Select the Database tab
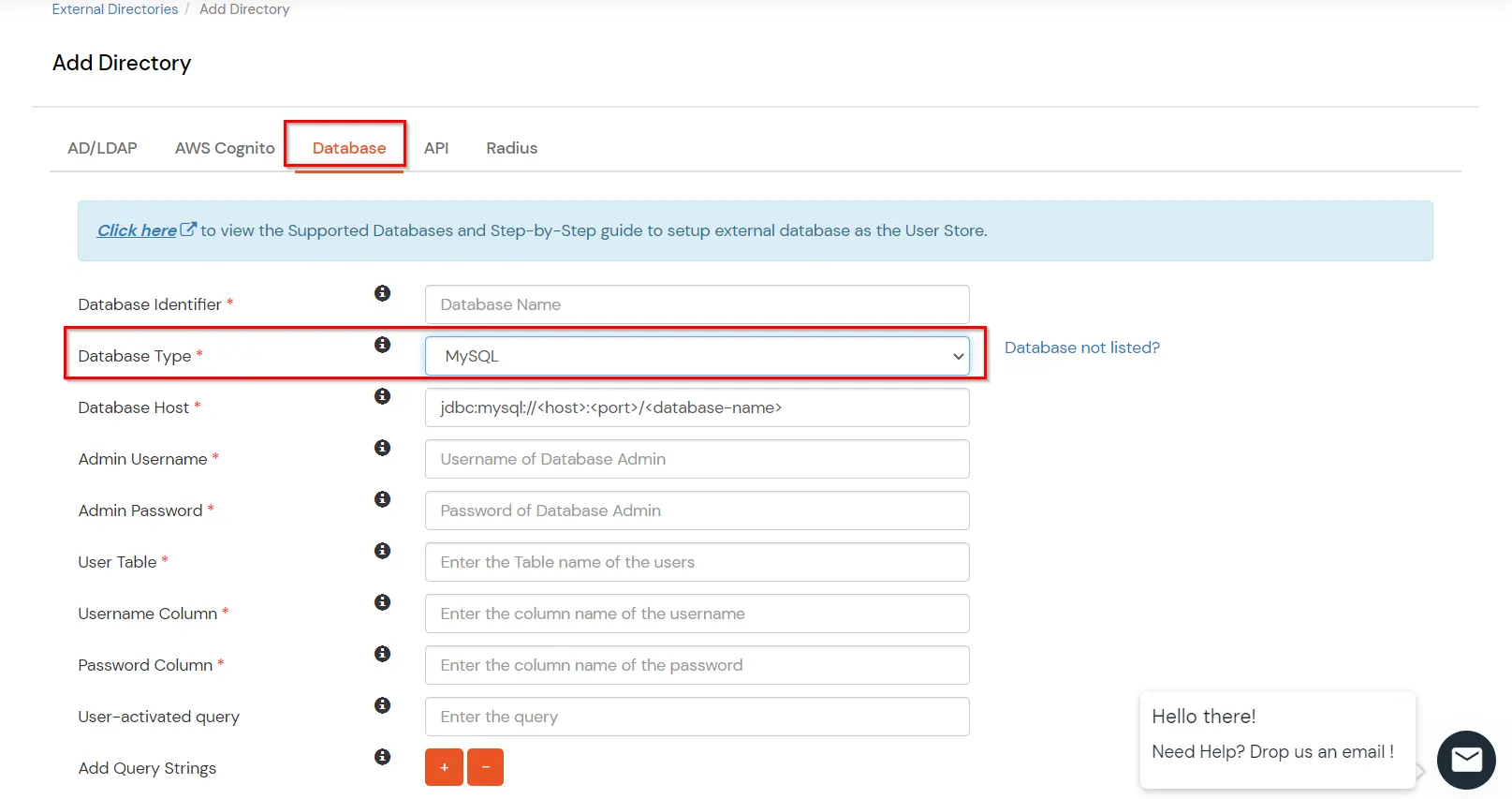This screenshot has height=799, width=1512. (349, 148)
